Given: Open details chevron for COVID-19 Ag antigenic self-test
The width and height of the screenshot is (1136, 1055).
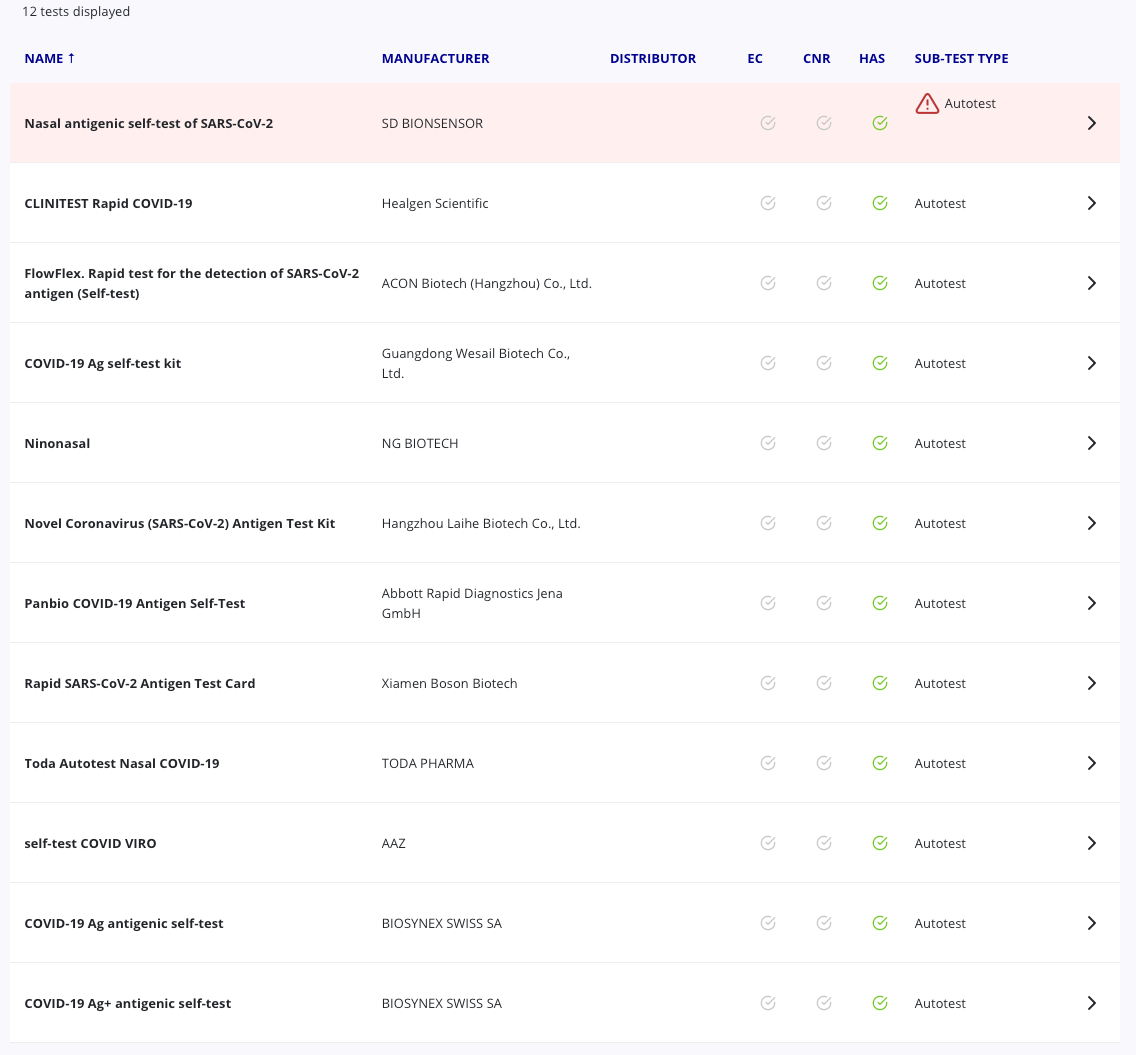Looking at the screenshot, I should (1092, 923).
